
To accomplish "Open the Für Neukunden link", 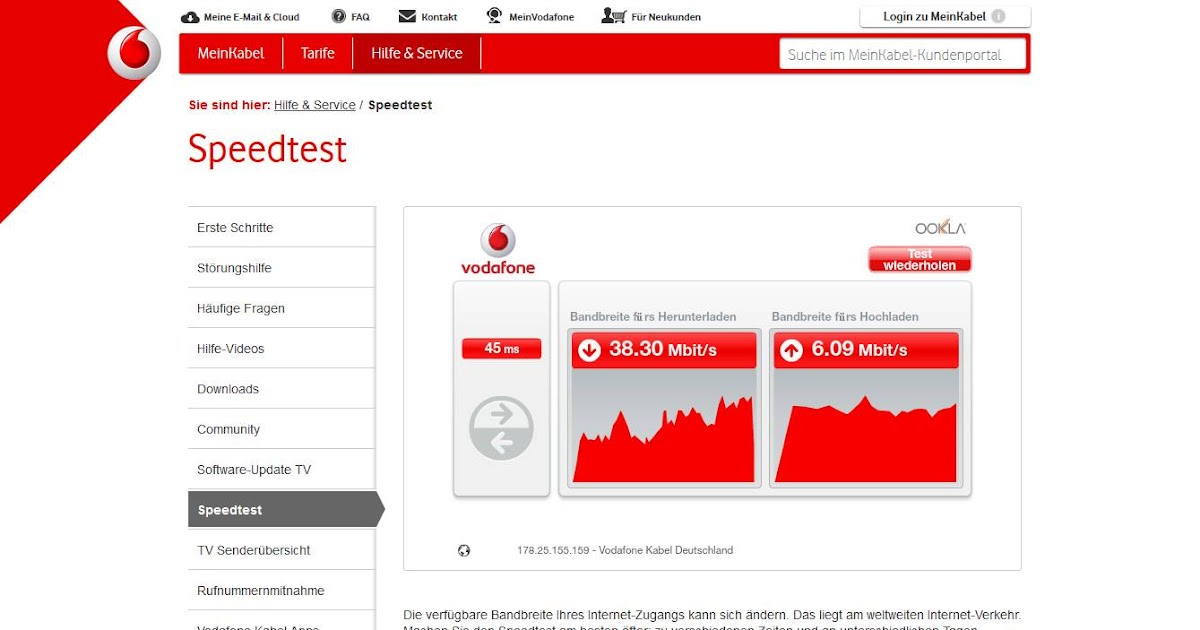I will 666,17.
